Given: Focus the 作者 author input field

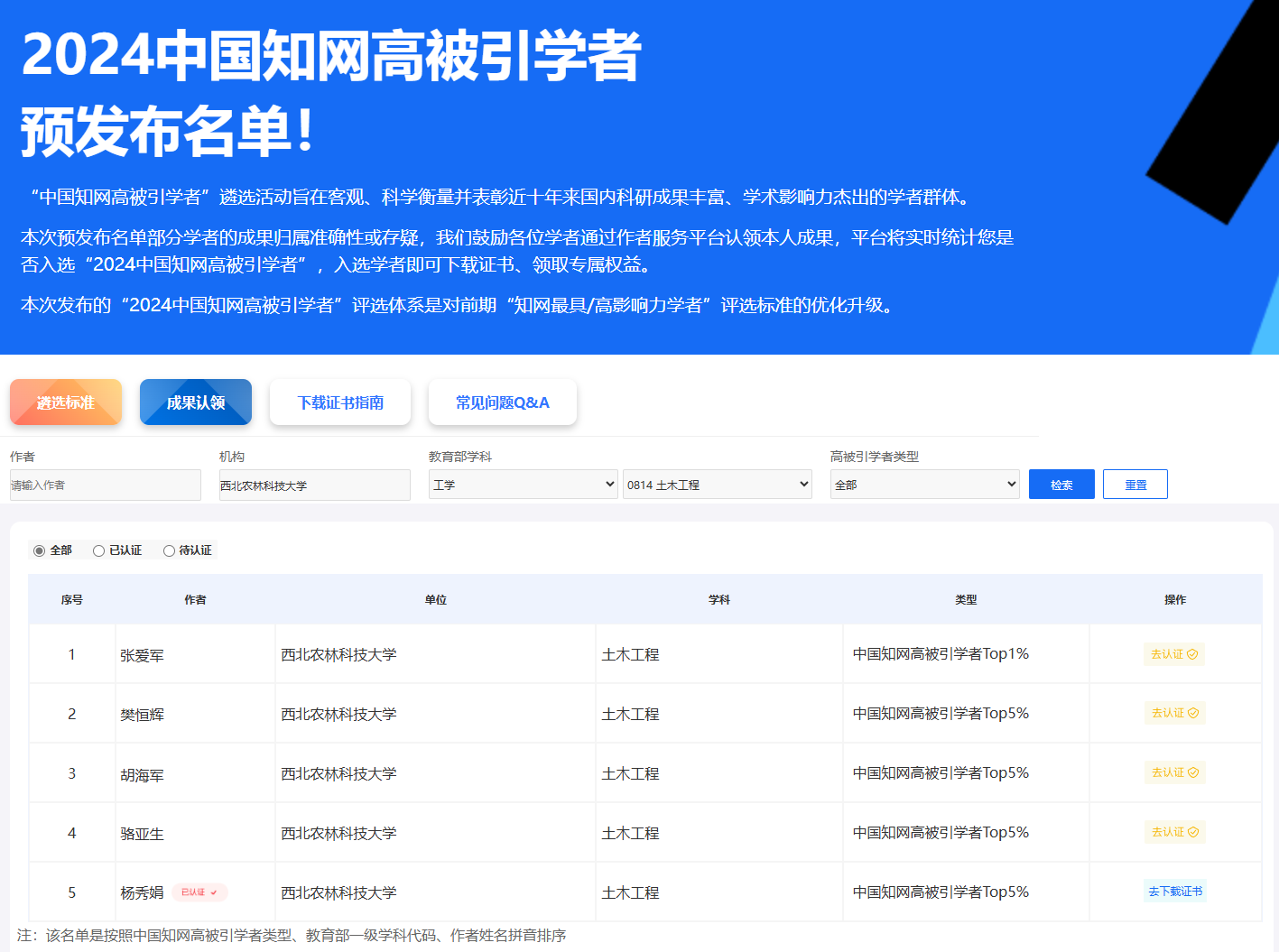Looking at the screenshot, I should tap(106, 485).
